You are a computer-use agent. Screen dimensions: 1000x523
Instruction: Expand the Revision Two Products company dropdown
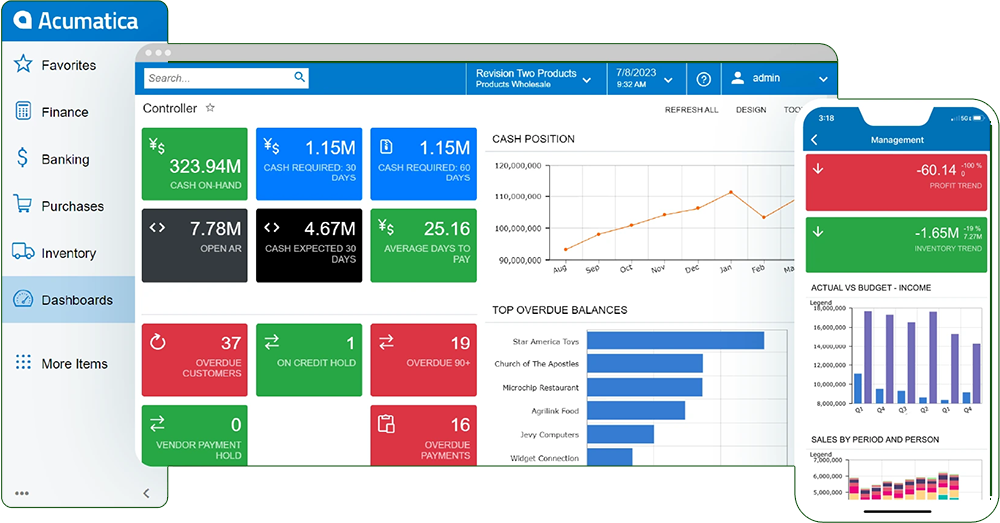click(x=587, y=80)
